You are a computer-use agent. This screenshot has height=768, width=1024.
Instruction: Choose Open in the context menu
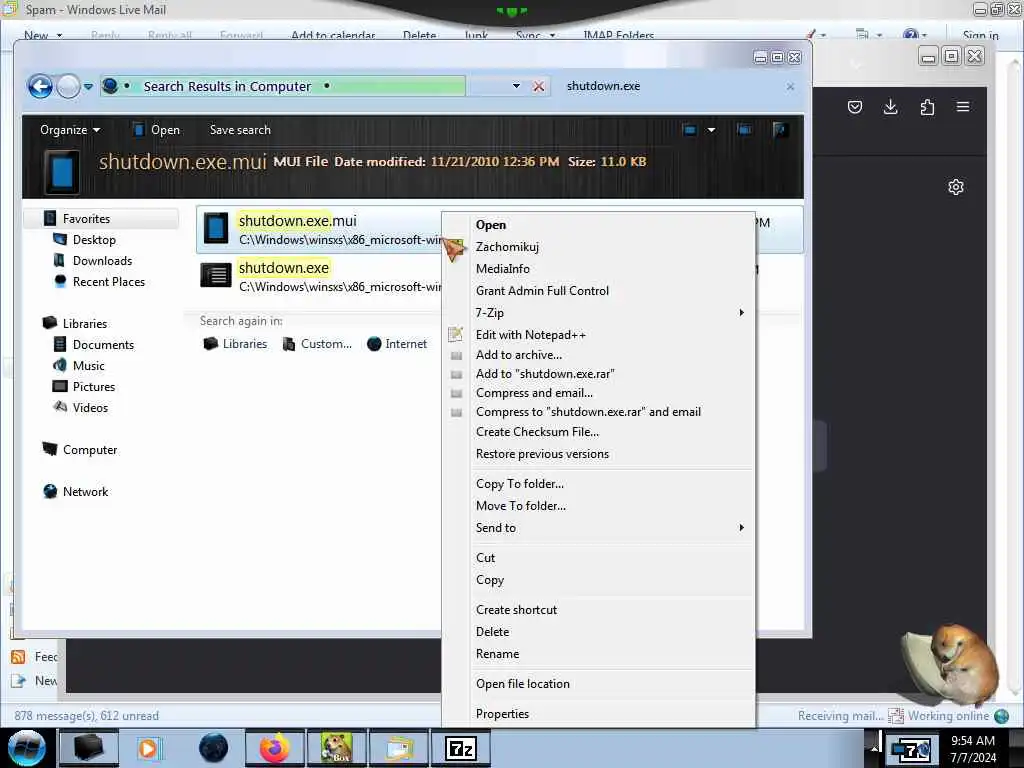(x=599, y=225)
